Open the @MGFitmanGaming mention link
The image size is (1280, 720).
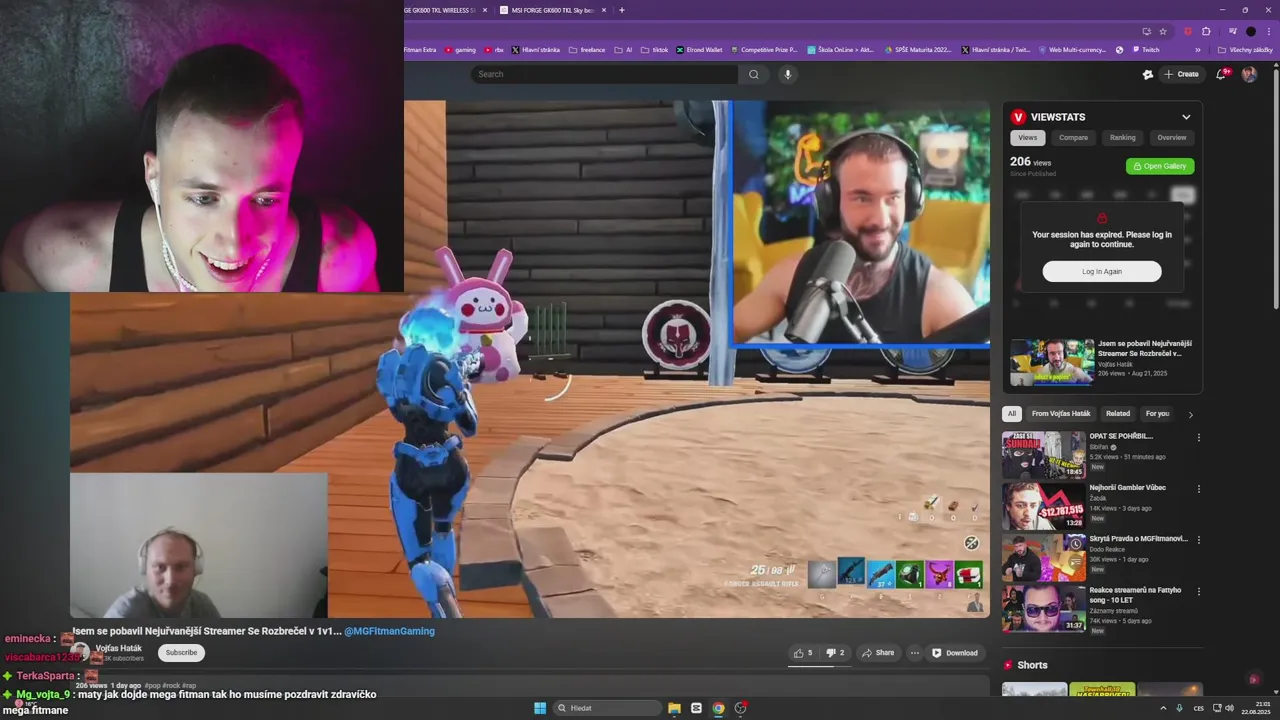[x=389, y=631]
